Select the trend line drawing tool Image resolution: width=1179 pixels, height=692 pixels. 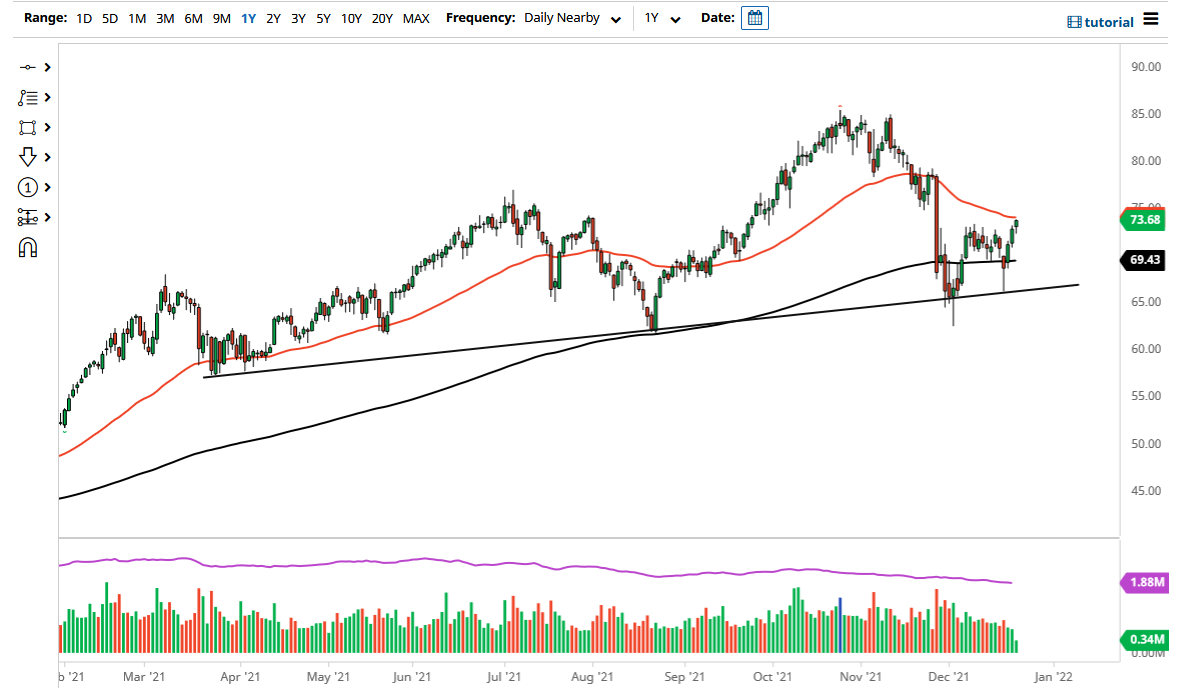click(29, 67)
